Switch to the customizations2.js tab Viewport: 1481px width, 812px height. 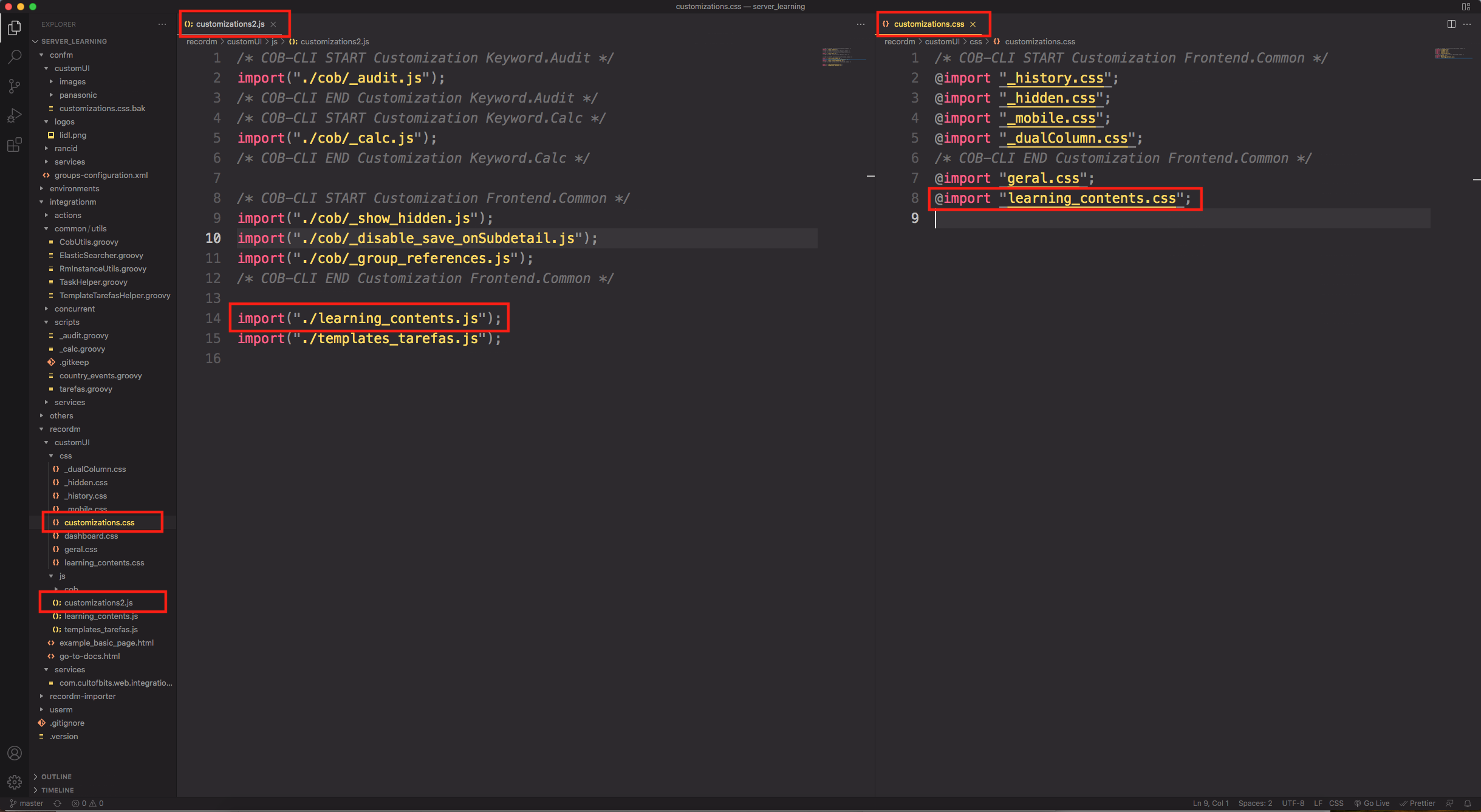230,24
